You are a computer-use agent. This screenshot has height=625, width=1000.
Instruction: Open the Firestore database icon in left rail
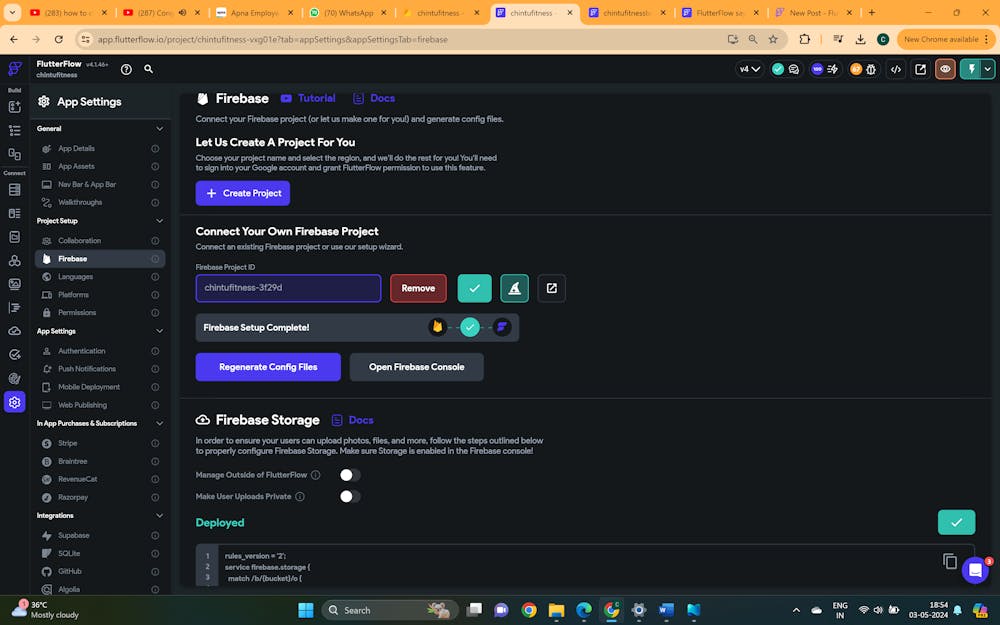coord(15,189)
